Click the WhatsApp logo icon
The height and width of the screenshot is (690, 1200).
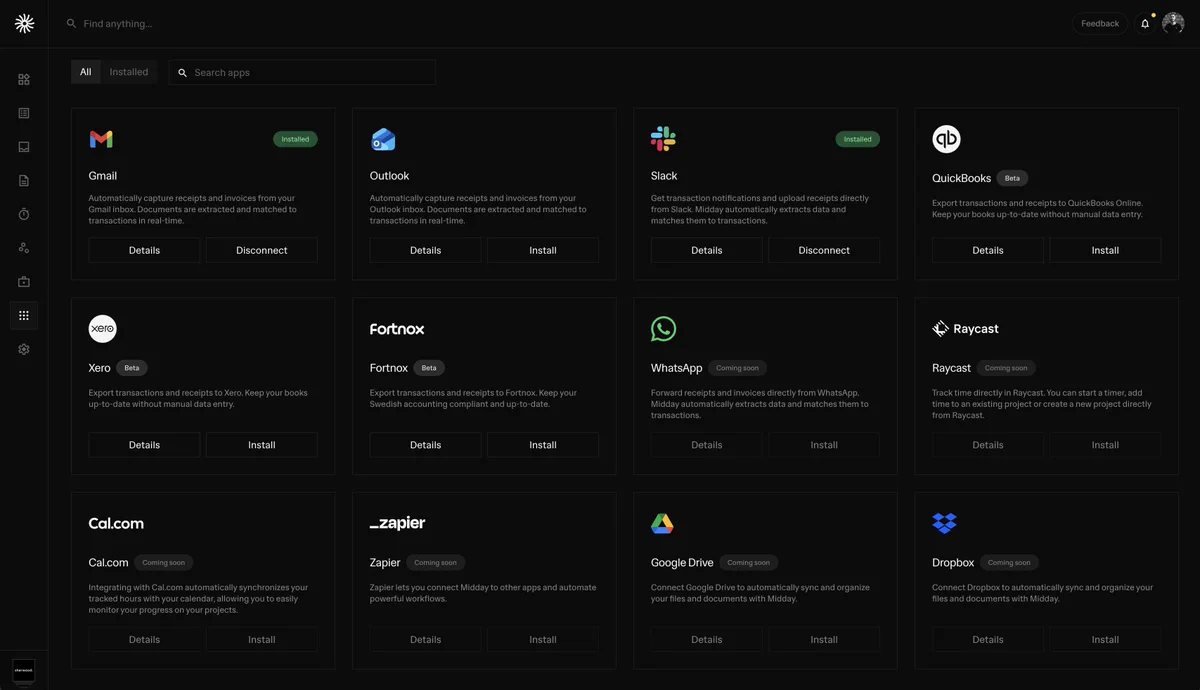tap(663, 329)
